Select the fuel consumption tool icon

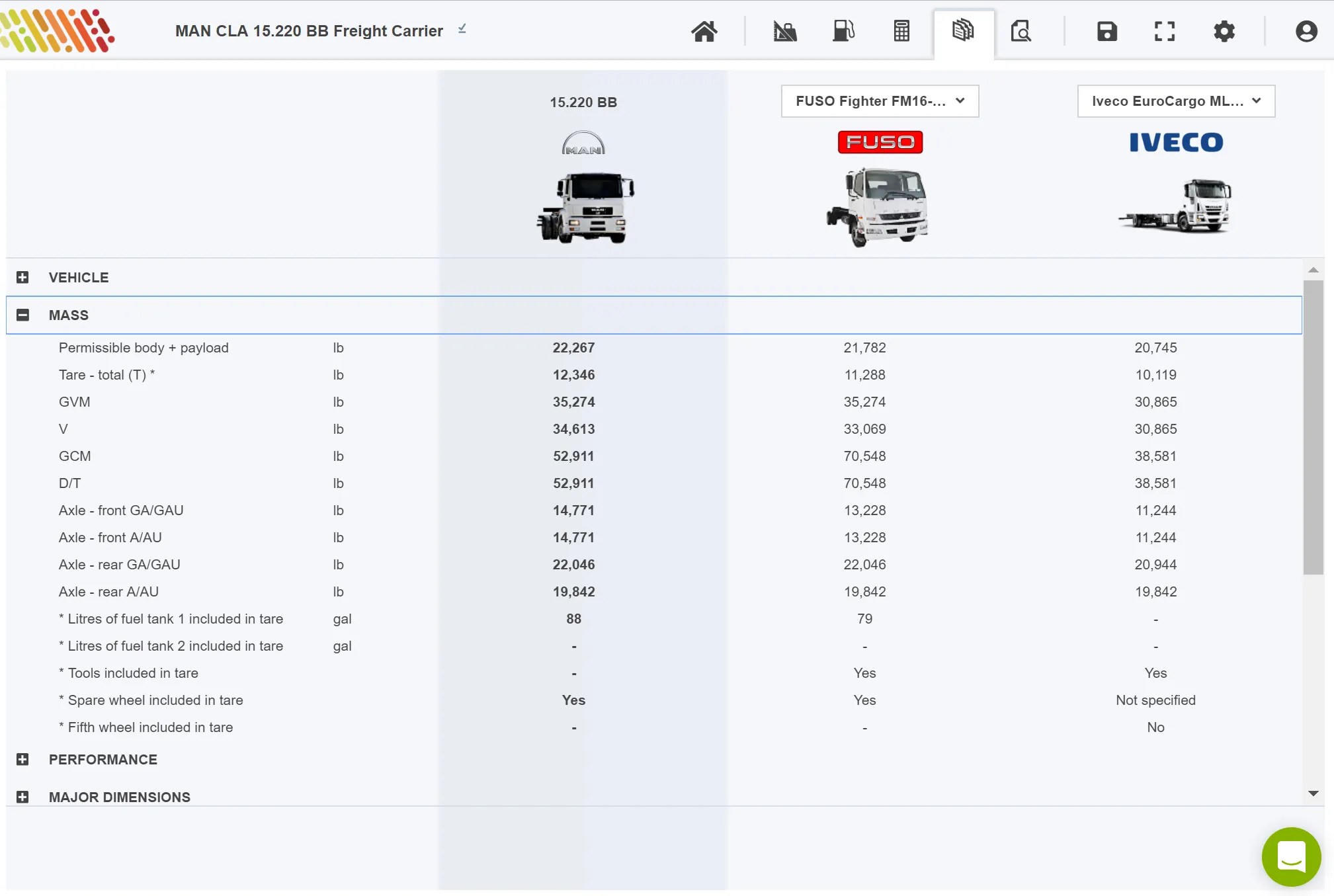tap(844, 31)
